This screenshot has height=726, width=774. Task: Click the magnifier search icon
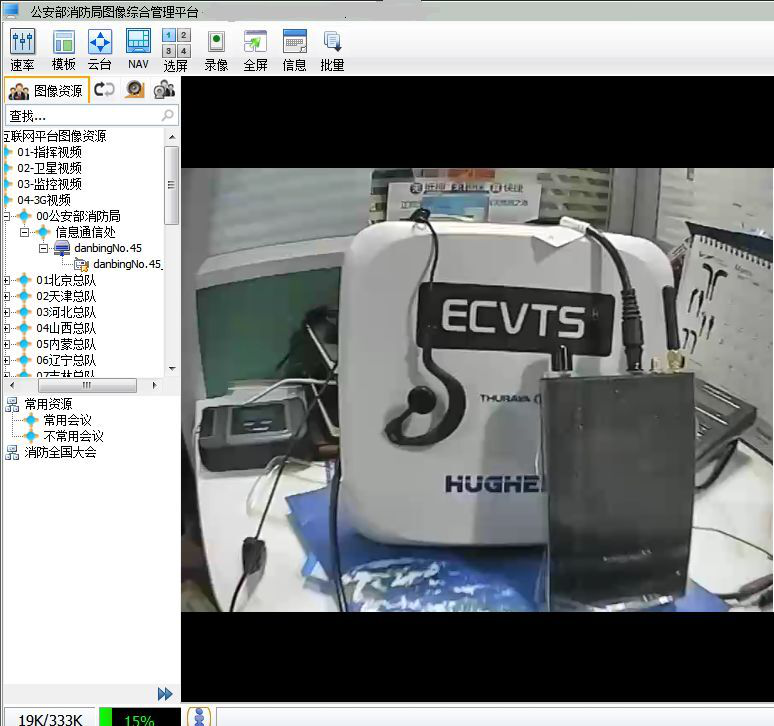click(168, 115)
